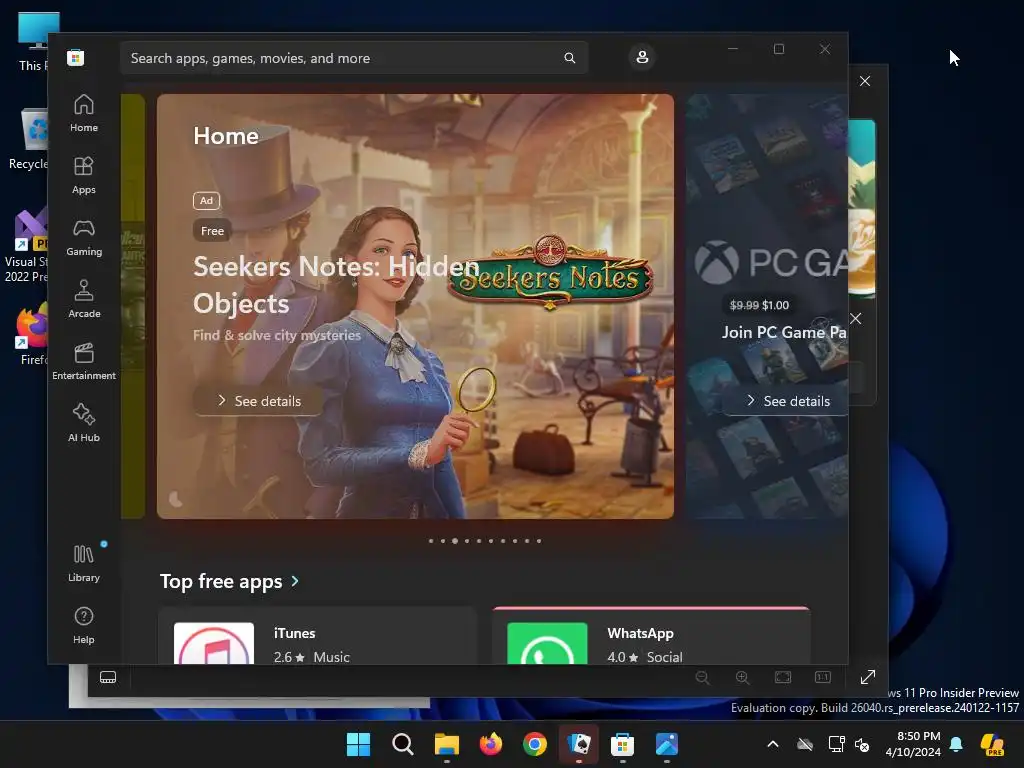
Task: Open the Arcade section in sidebar
Action: click(x=84, y=299)
